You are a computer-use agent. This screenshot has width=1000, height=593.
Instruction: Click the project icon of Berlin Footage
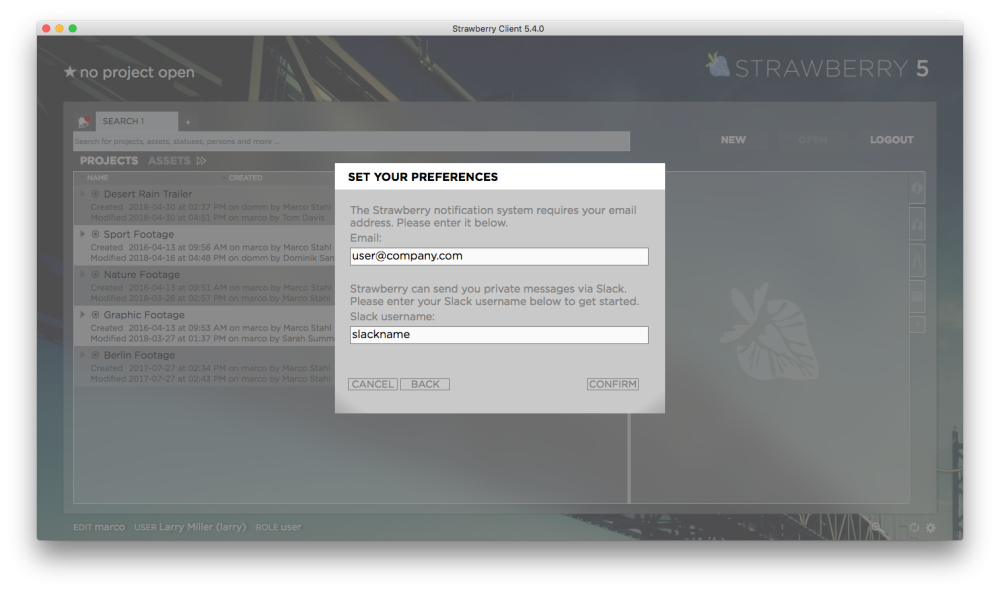click(95, 355)
